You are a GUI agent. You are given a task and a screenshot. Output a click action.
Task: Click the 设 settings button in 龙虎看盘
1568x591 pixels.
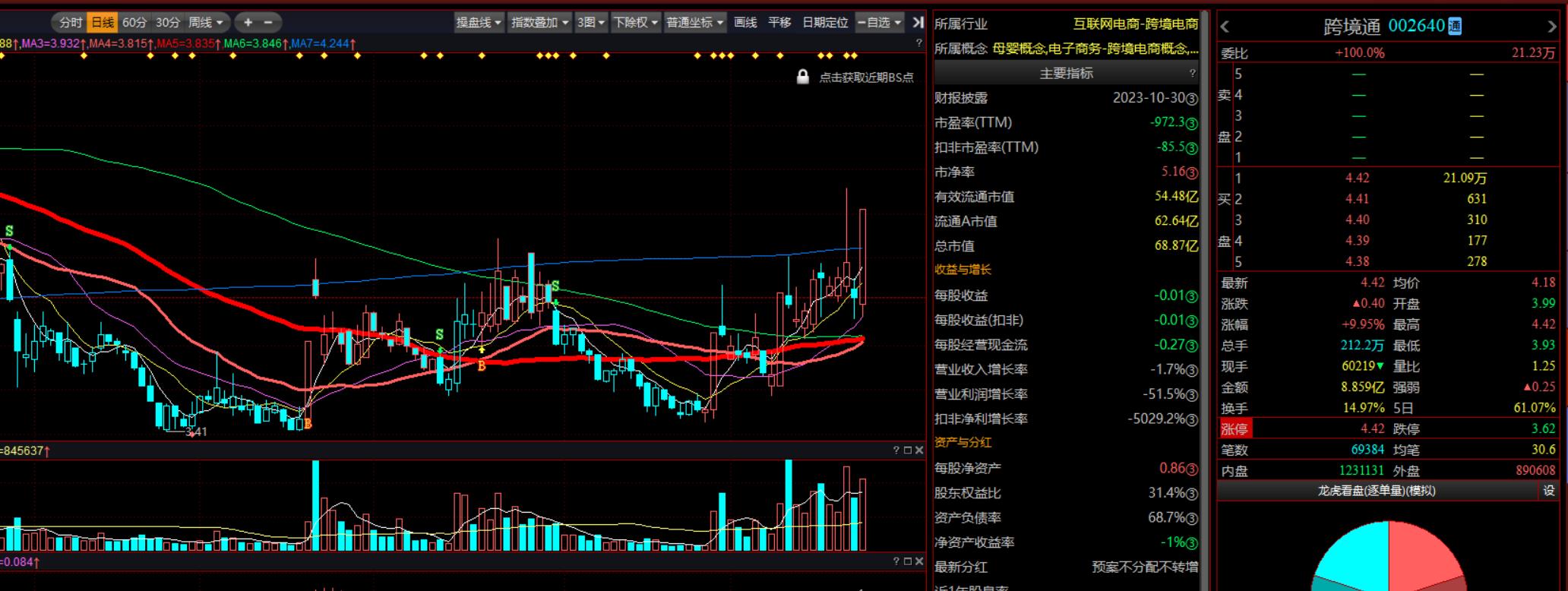[1548, 491]
